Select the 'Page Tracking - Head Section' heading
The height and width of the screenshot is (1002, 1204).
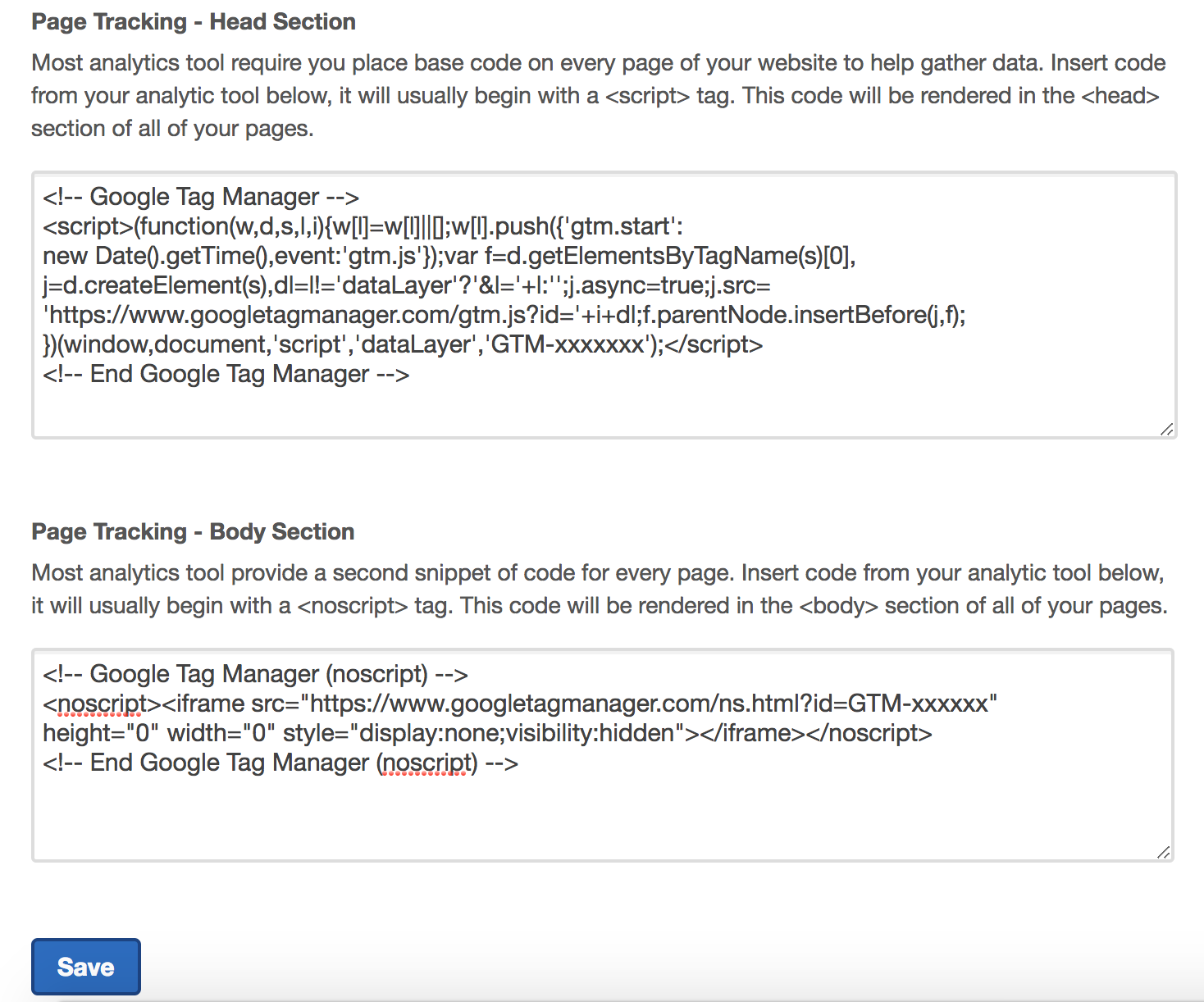[x=194, y=22]
